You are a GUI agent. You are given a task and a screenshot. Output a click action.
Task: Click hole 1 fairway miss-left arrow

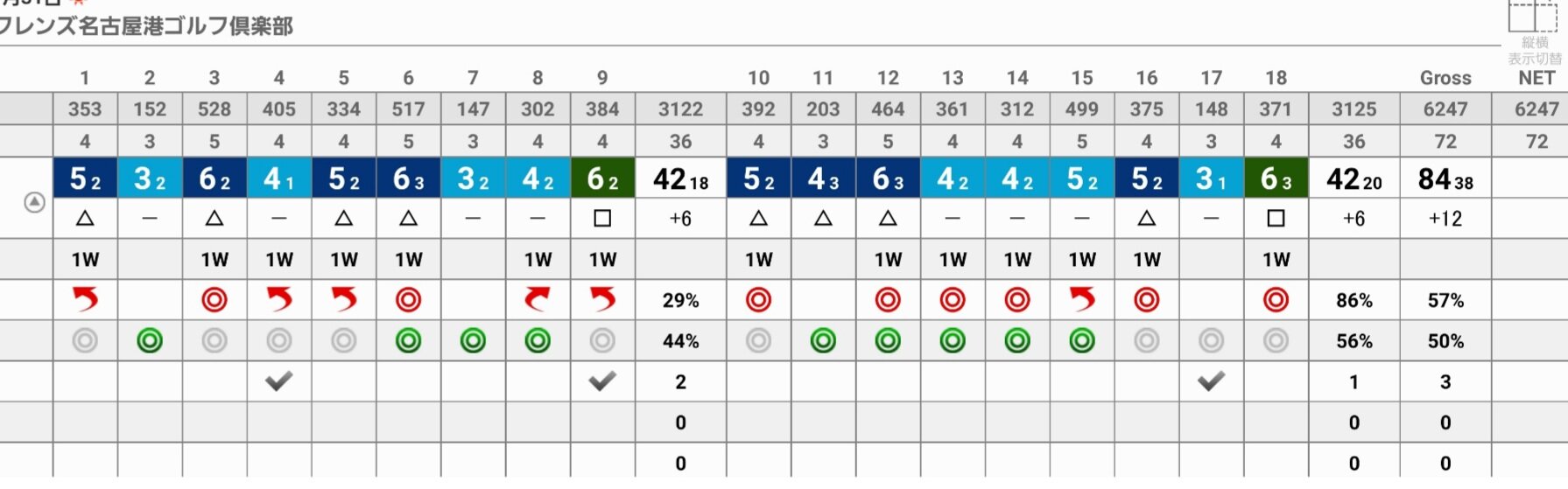[x=85, y=300]
